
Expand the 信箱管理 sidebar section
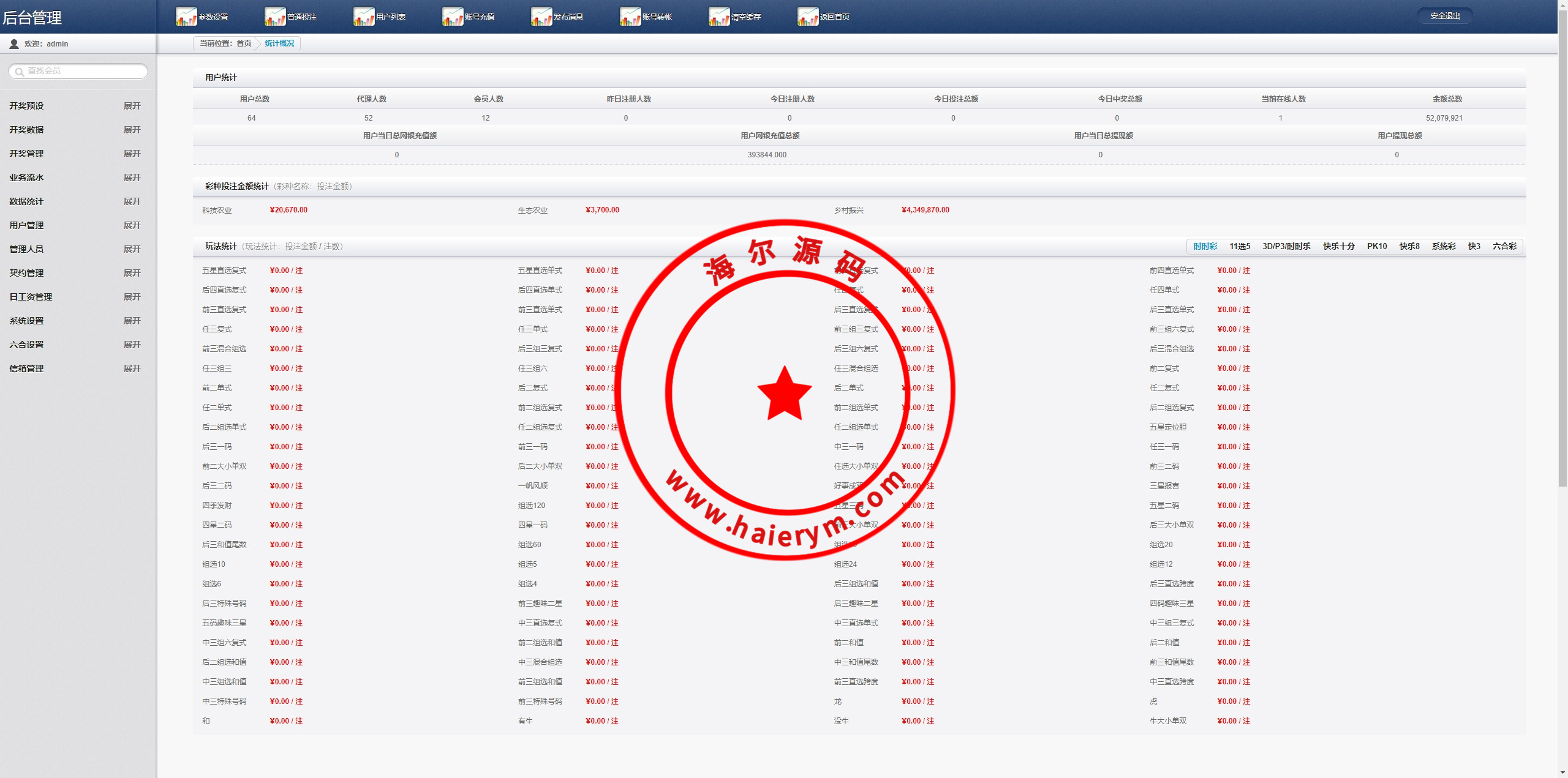click(132, 368)
